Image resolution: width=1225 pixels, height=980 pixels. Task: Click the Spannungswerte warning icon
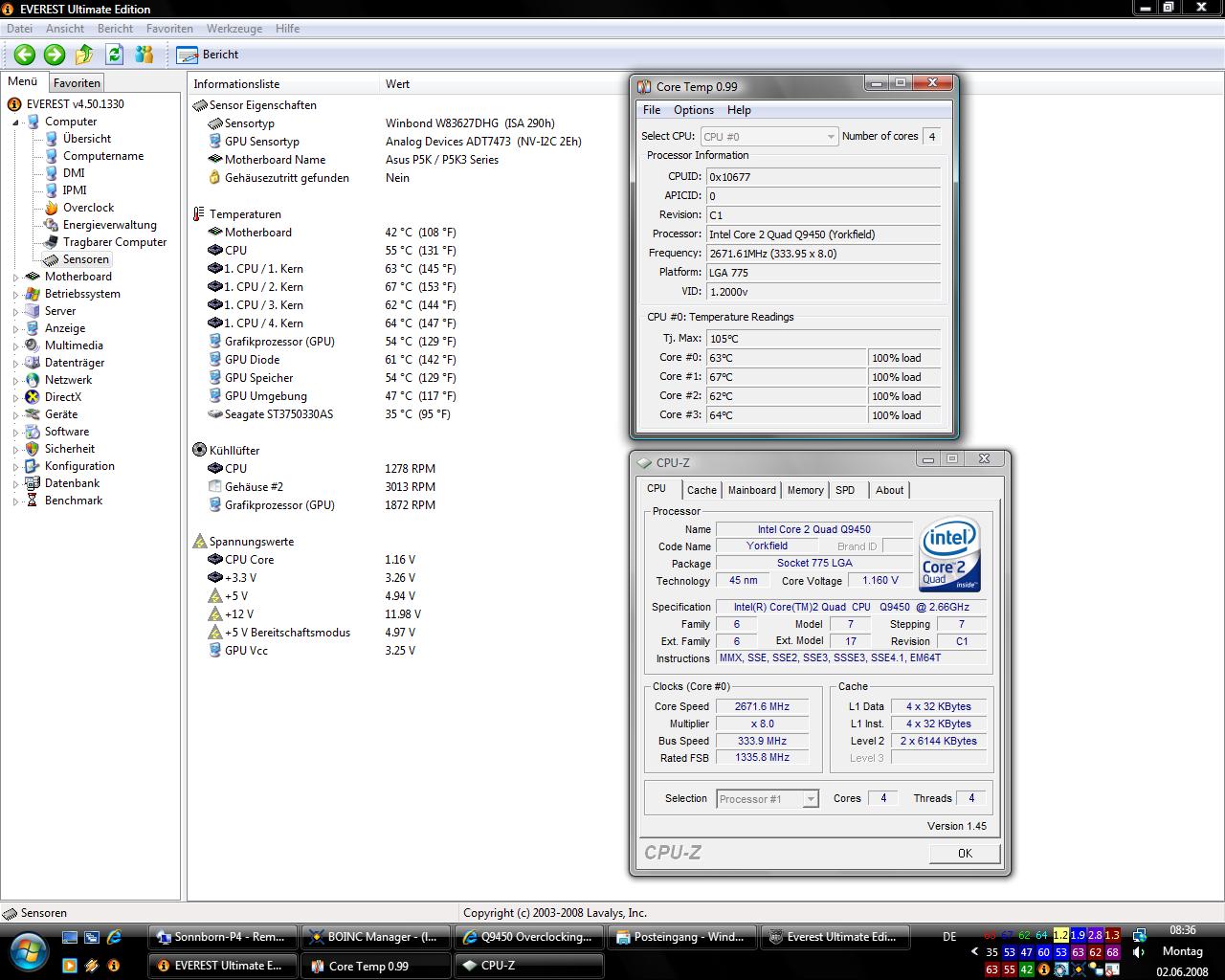coord(199,542)
